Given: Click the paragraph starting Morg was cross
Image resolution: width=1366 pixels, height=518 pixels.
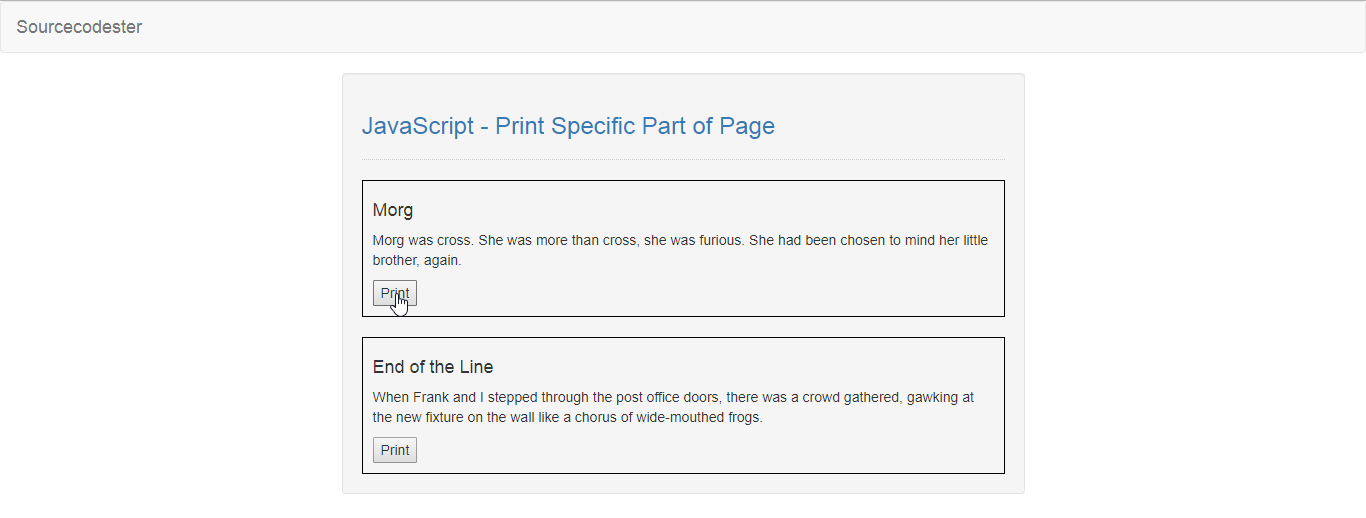Looking at the screenshot, I should tap(680, 250).
